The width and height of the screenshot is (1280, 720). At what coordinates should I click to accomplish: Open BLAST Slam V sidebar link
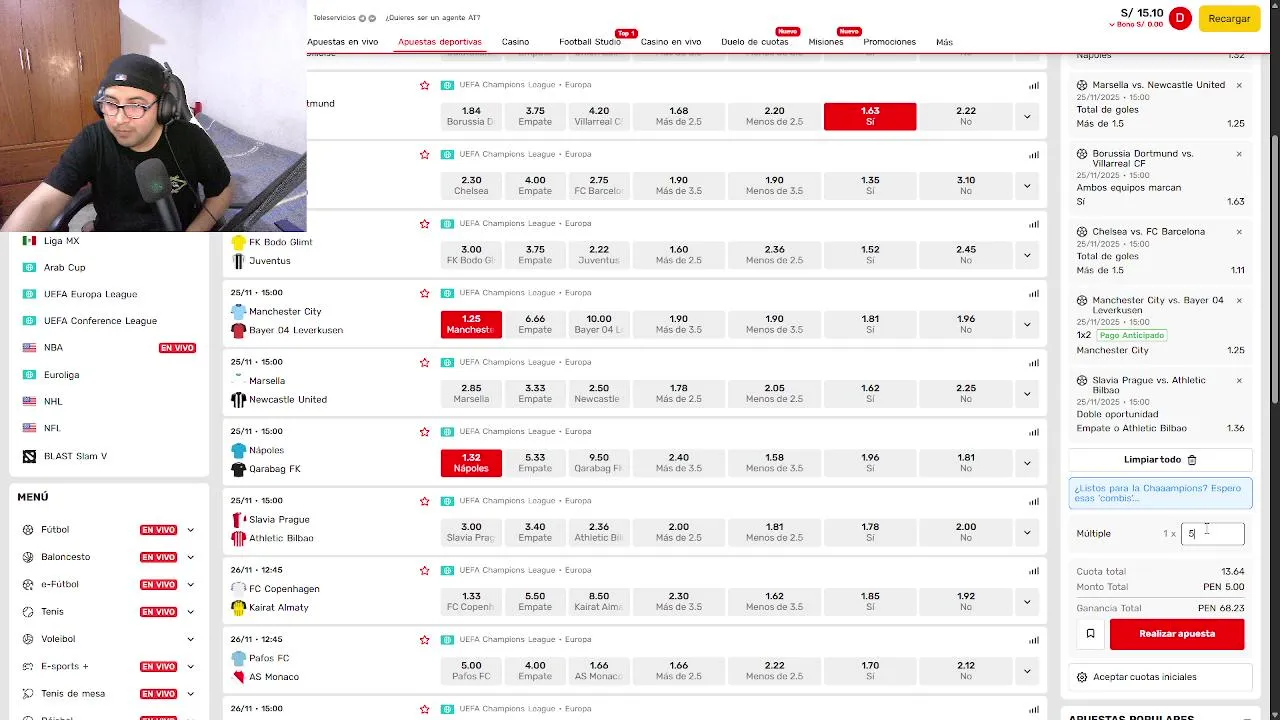tap(75, 456)
